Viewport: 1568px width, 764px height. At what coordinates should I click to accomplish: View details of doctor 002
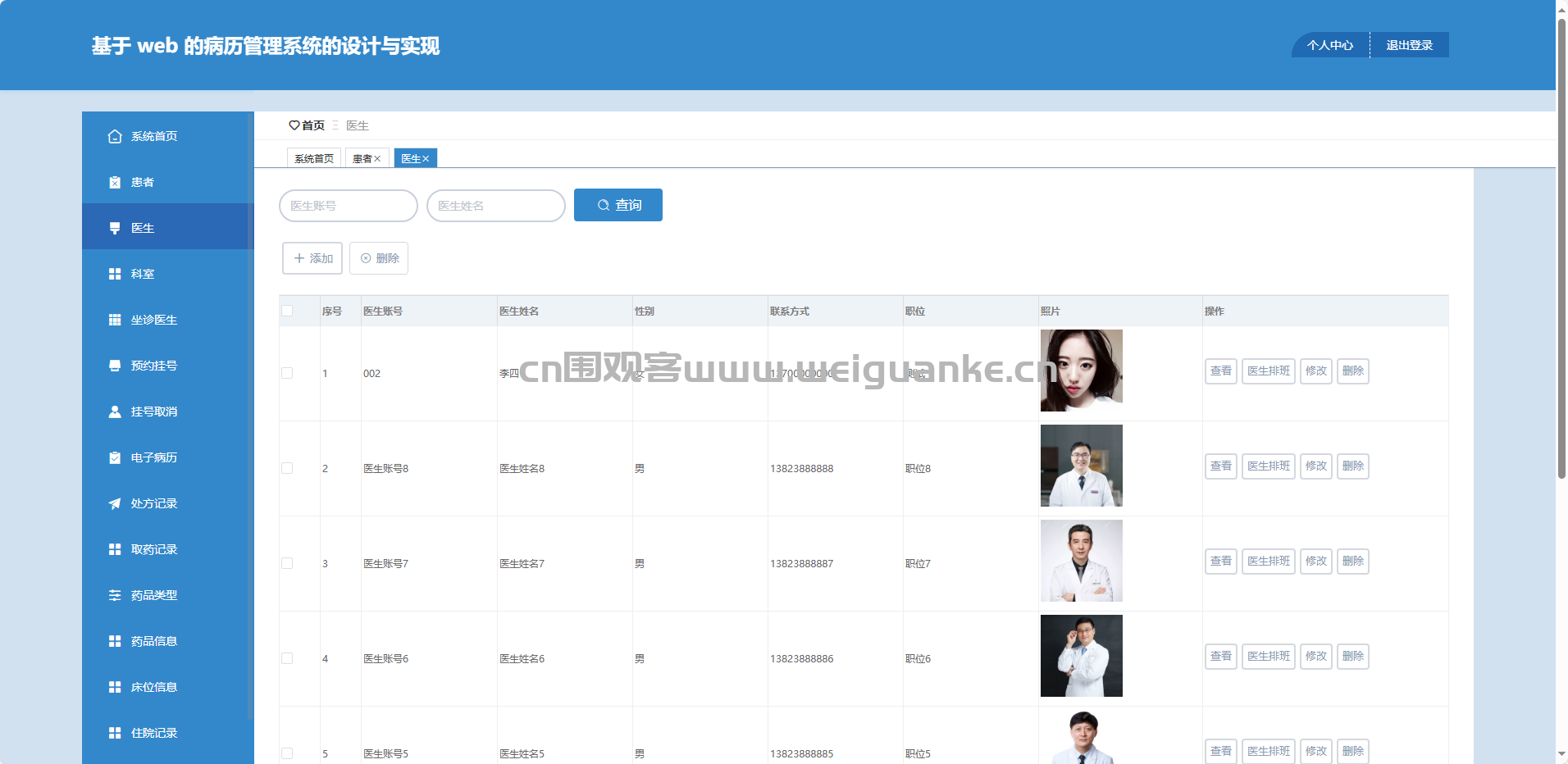(1221, 371)
